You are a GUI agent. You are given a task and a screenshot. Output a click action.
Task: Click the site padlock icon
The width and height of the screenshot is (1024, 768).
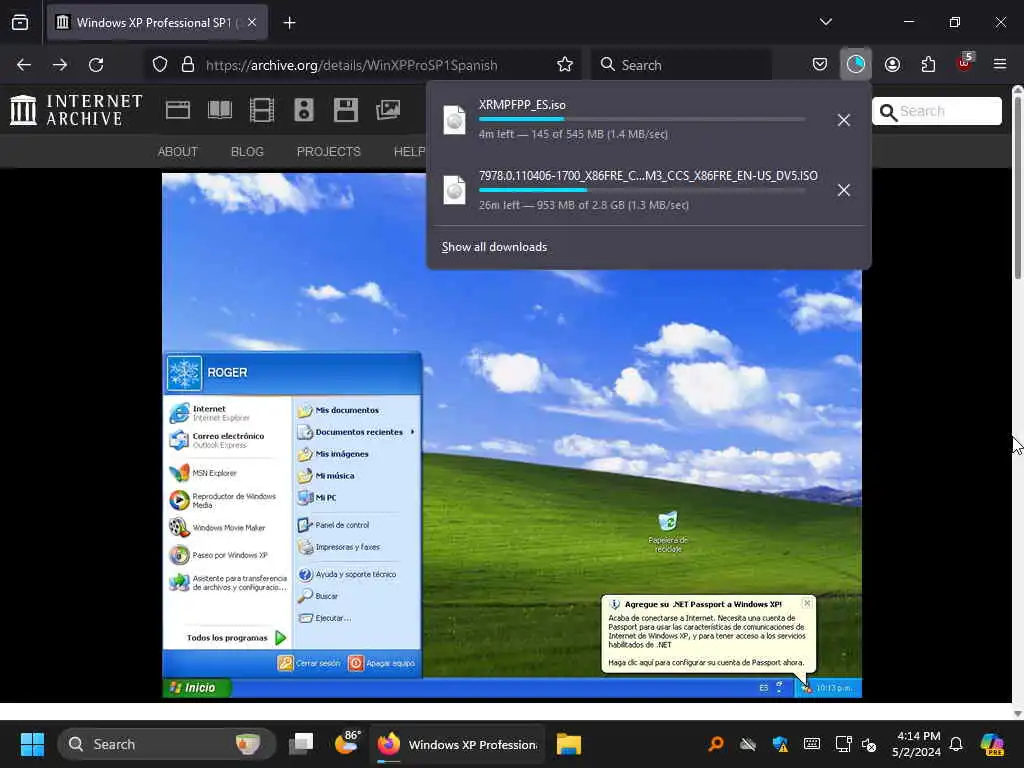coord(188,65)
